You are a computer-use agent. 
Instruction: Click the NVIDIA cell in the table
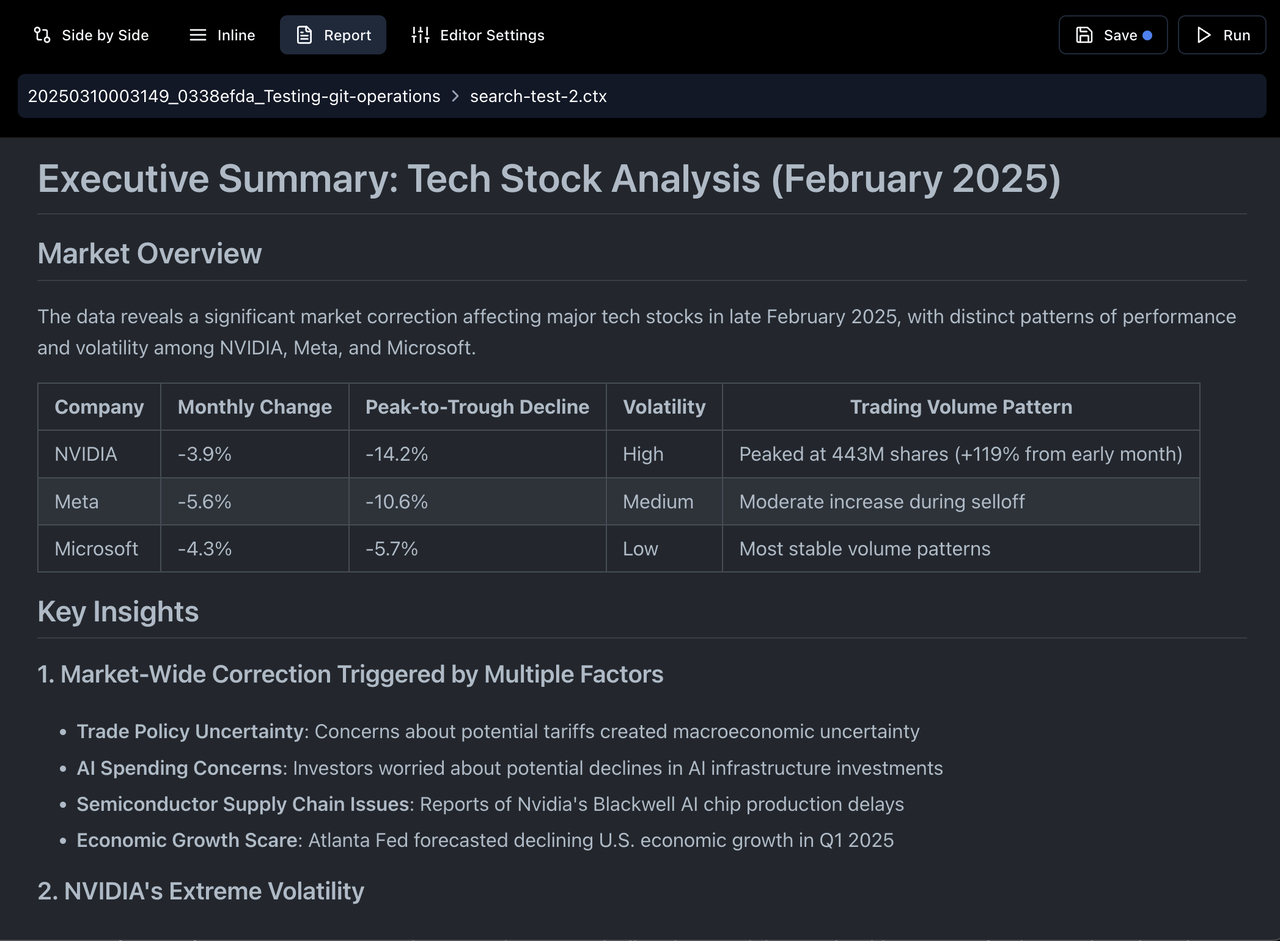click(x=99, y=454)
